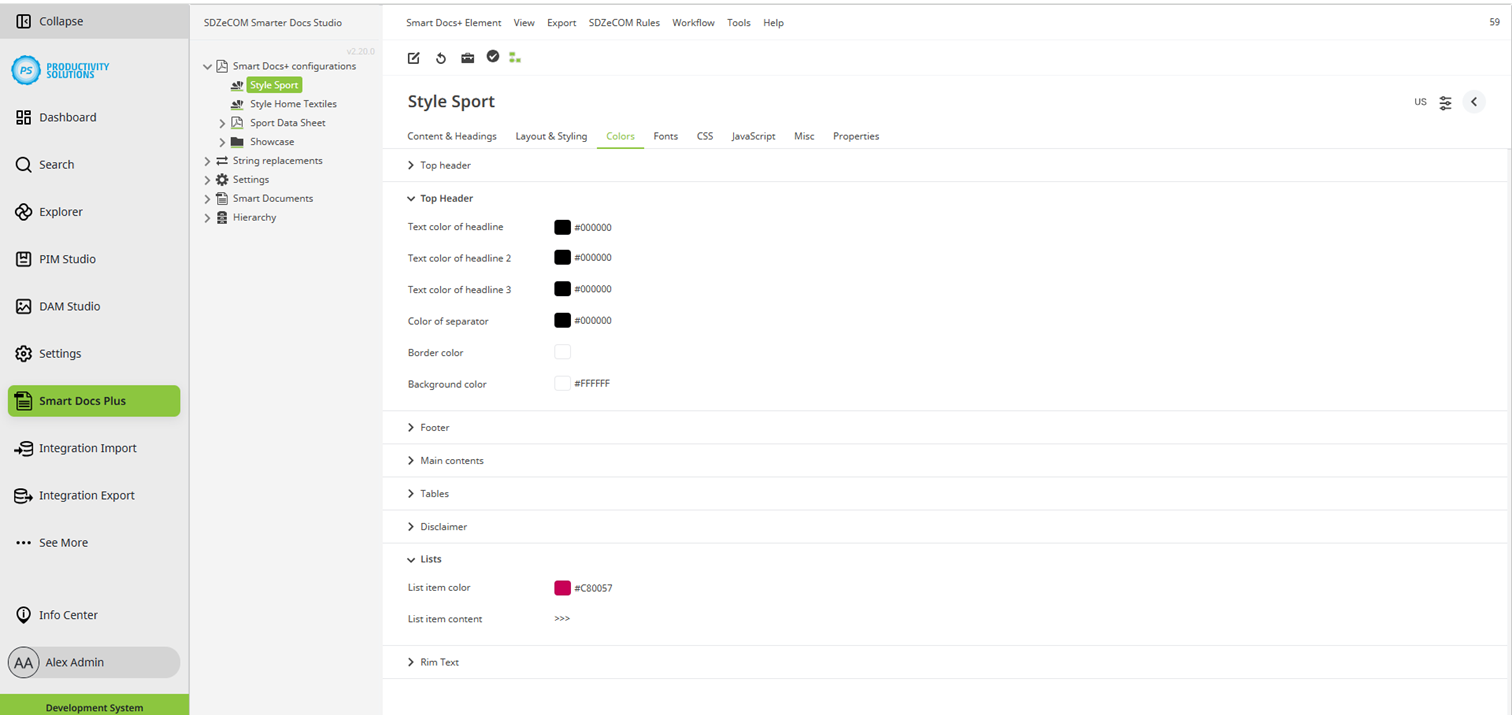Click the Sport Data Sheet PDF icon

[237, 123]
